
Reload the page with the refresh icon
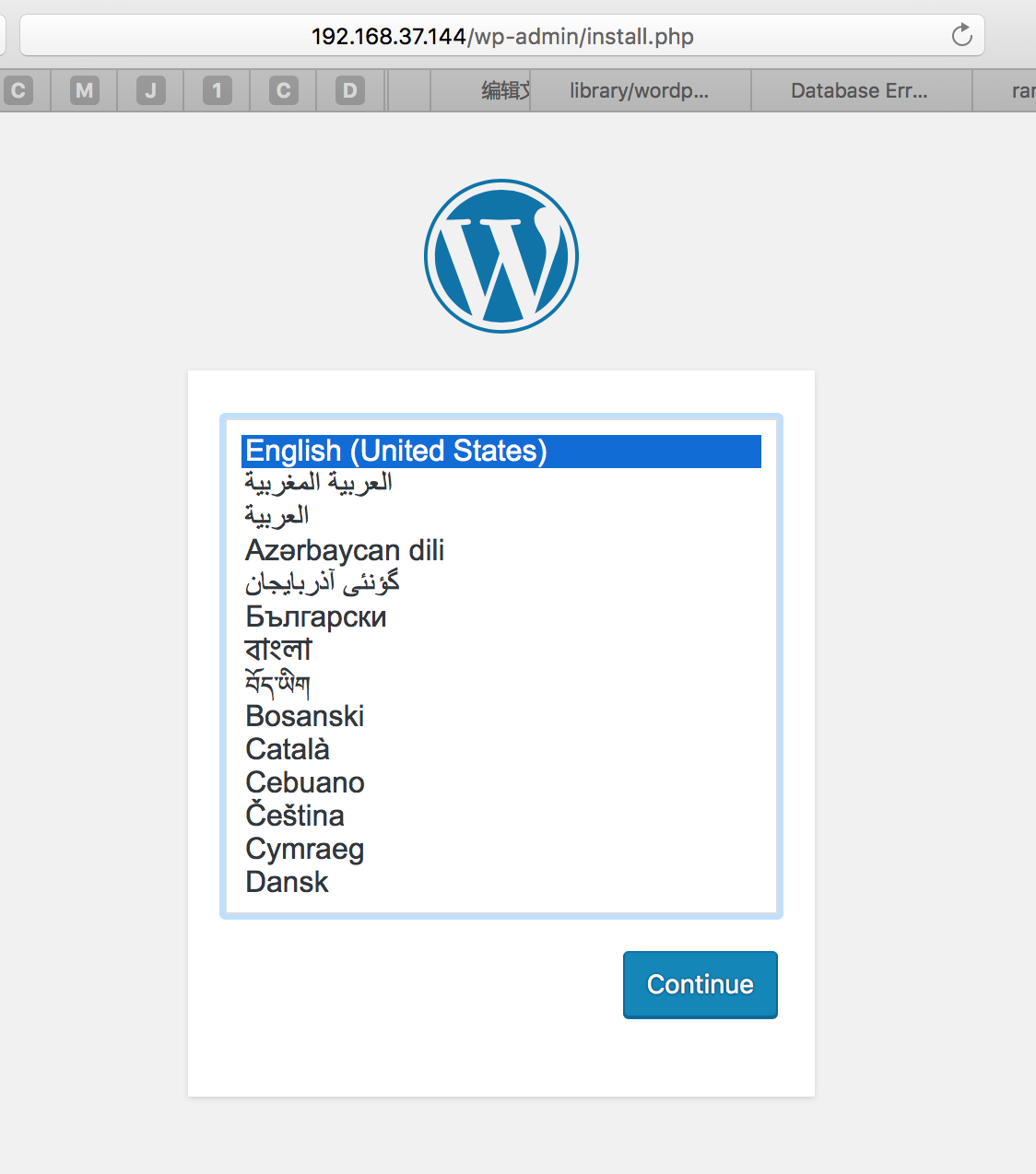961,35
